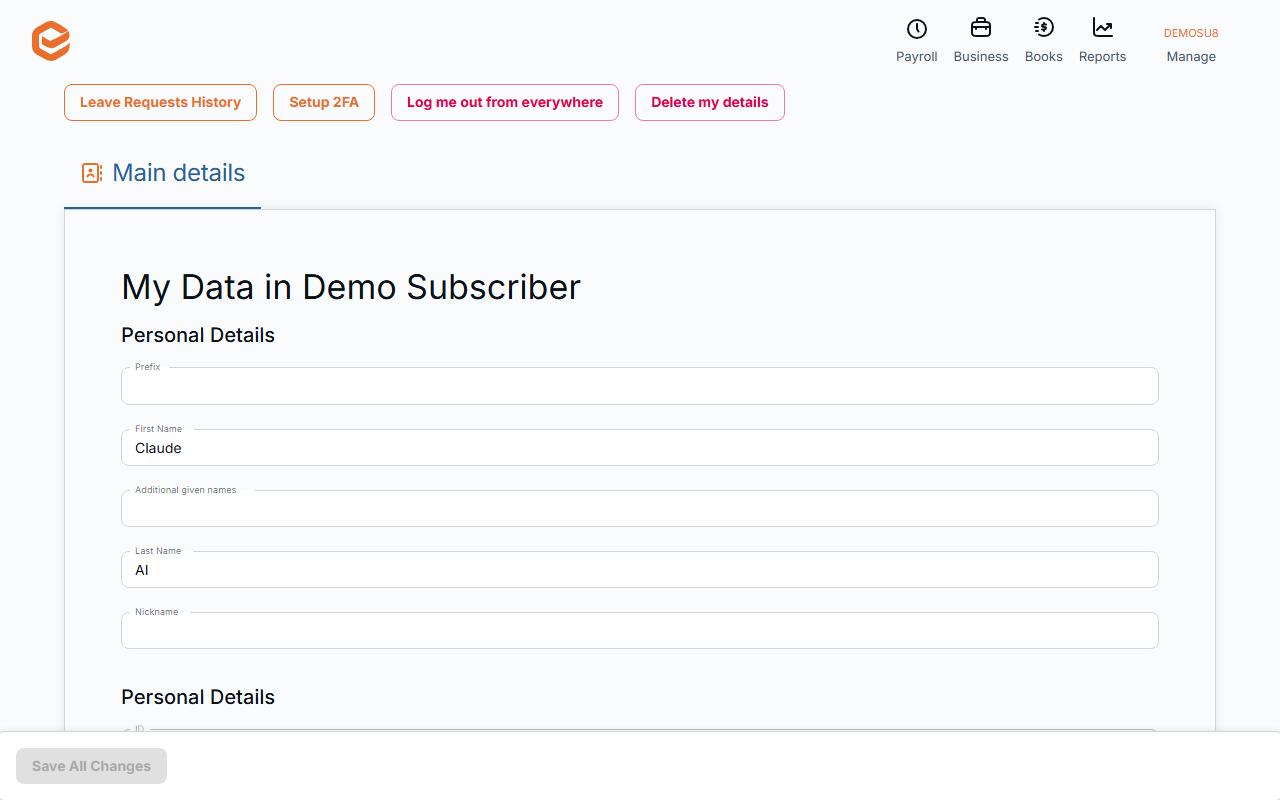Click the Delete my details button
The height and width of the screenshot is (800, 1280).
pyautogui.click(x=710, y=102)
